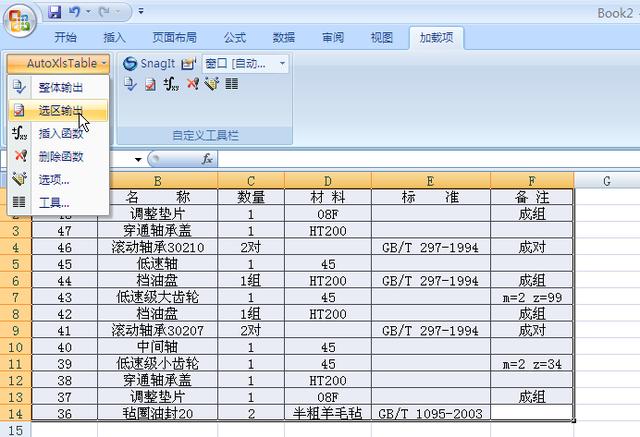640x437 pixels.
Task: Click the cell 中间轴
Action: [158, 347]
